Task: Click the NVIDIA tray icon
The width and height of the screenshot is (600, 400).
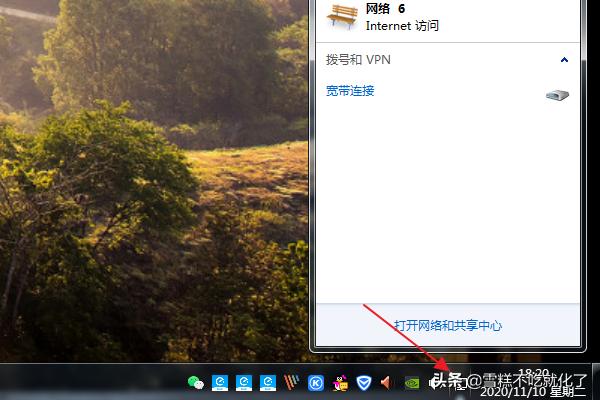Action: coord(412,382)
